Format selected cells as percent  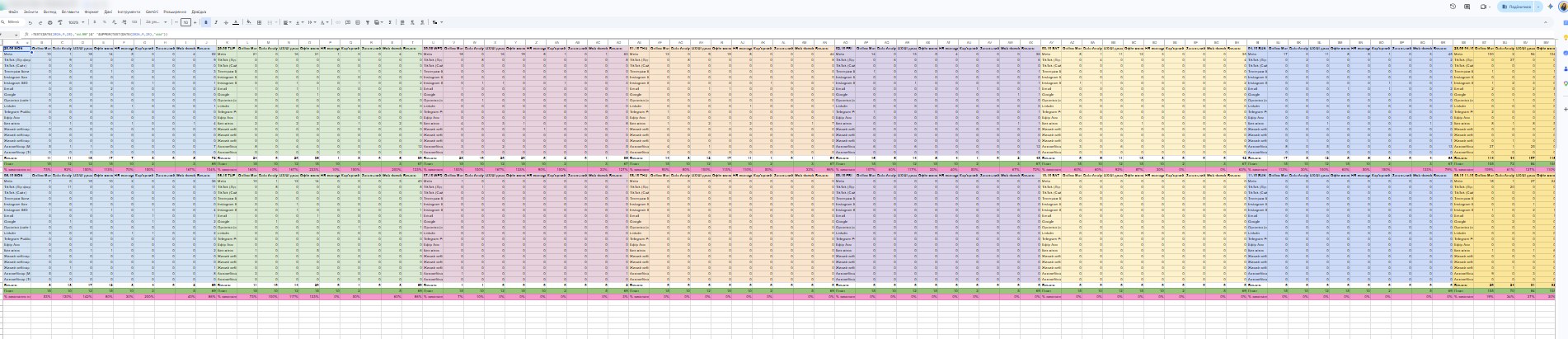(x=105, y=22)
